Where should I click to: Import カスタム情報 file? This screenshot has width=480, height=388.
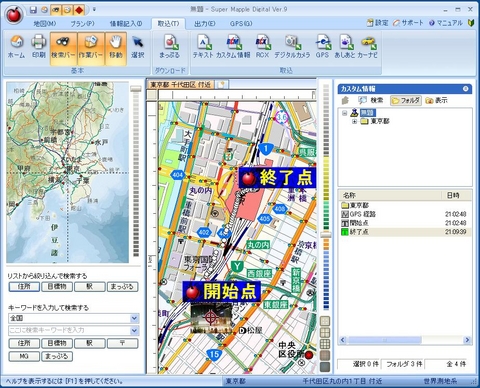(x=233, y=47)
